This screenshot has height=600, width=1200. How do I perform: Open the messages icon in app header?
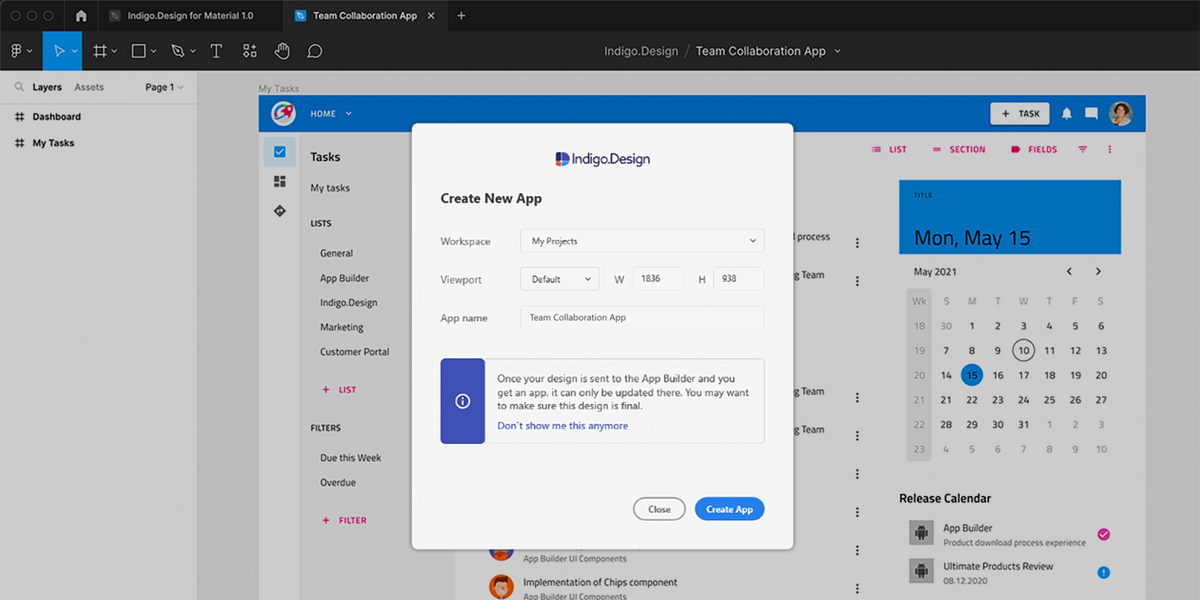click(x=1092, y=114)
